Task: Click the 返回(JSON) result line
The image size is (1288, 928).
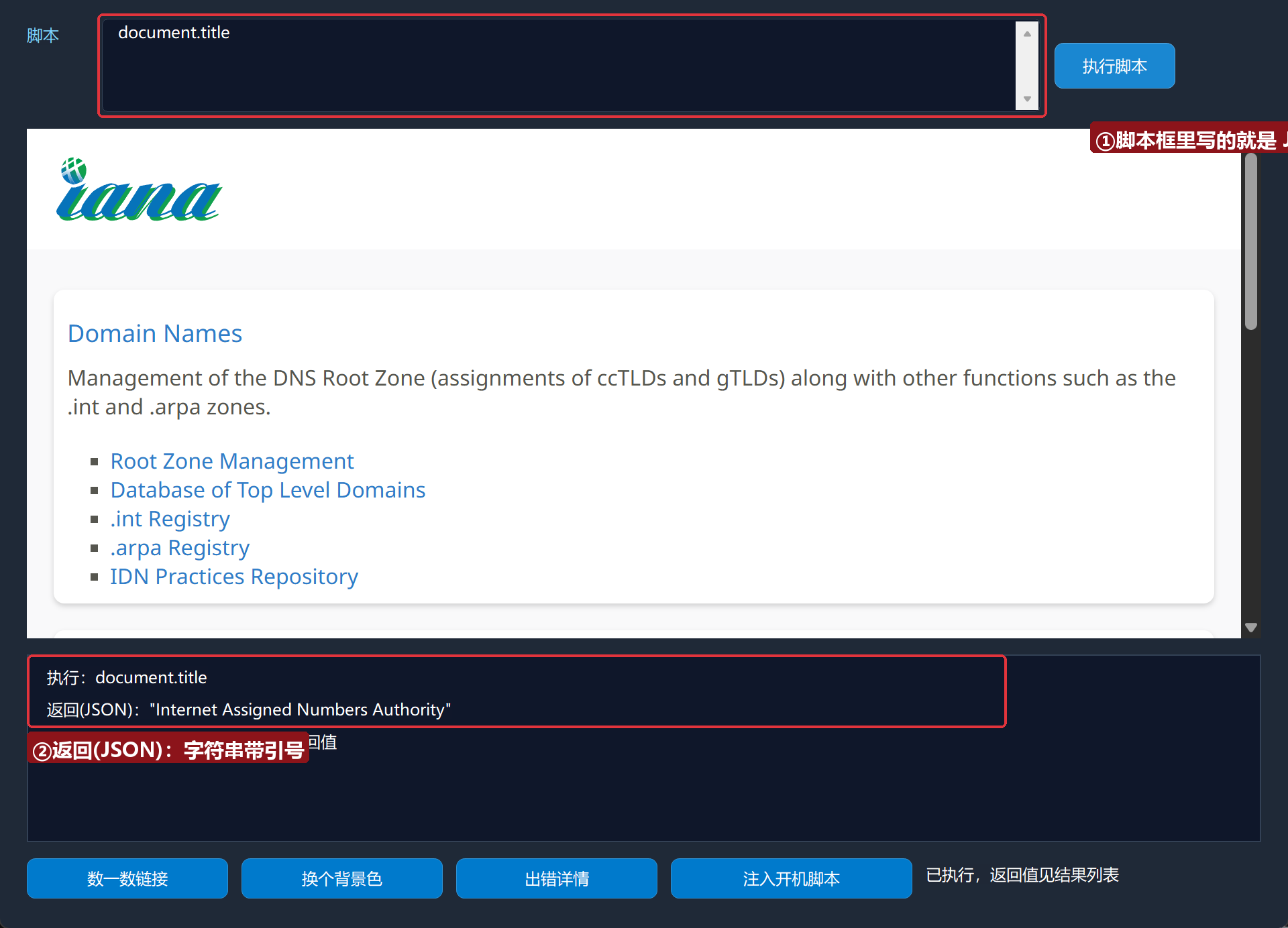Action: pyautogui.click(x=249, y=709)
